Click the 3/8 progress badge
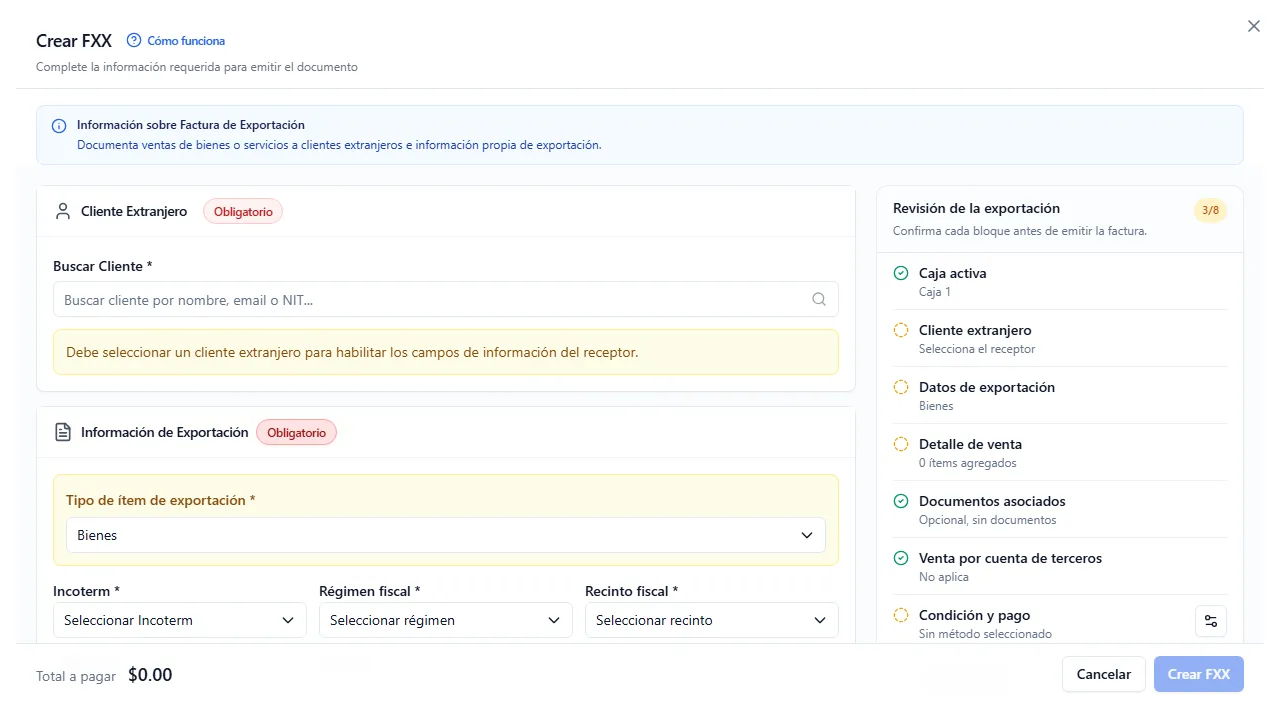This screenshot has width=1280, height=720. (x=1211, y=210)
